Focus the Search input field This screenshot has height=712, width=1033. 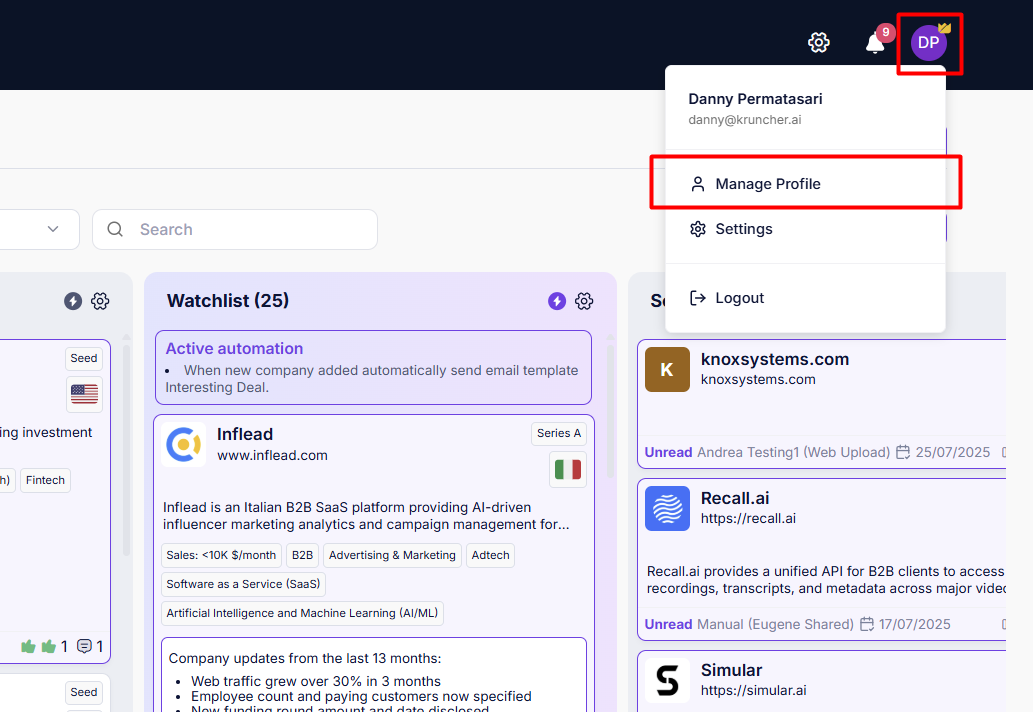235,229
